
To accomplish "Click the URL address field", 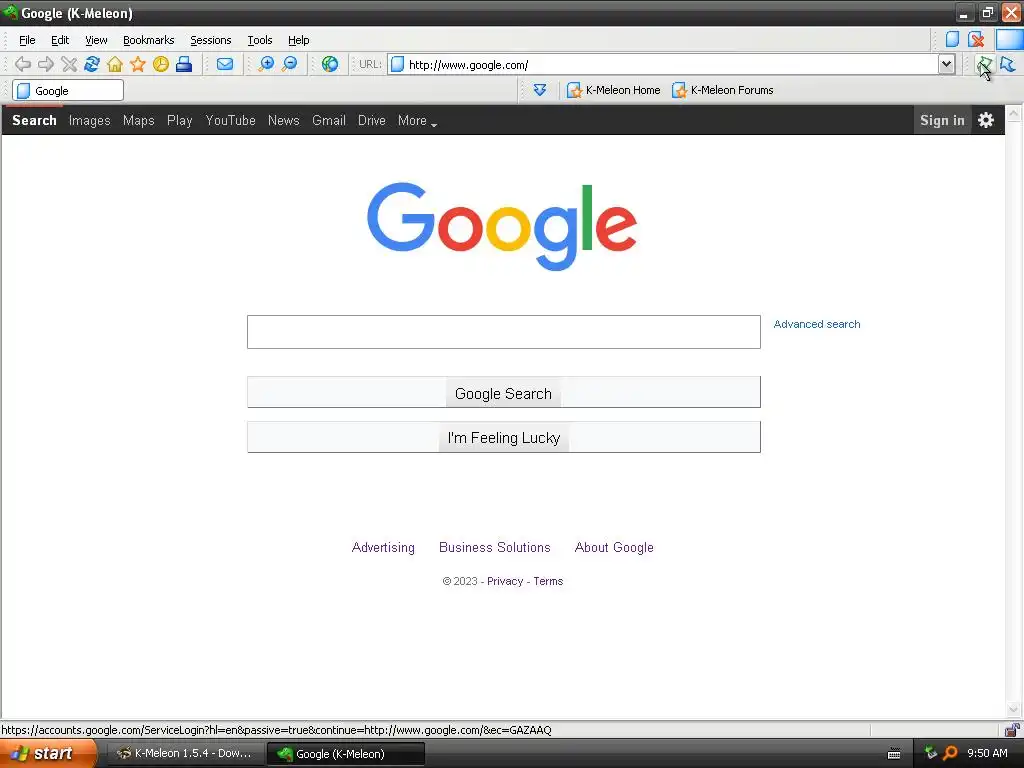I will (673, 65).
